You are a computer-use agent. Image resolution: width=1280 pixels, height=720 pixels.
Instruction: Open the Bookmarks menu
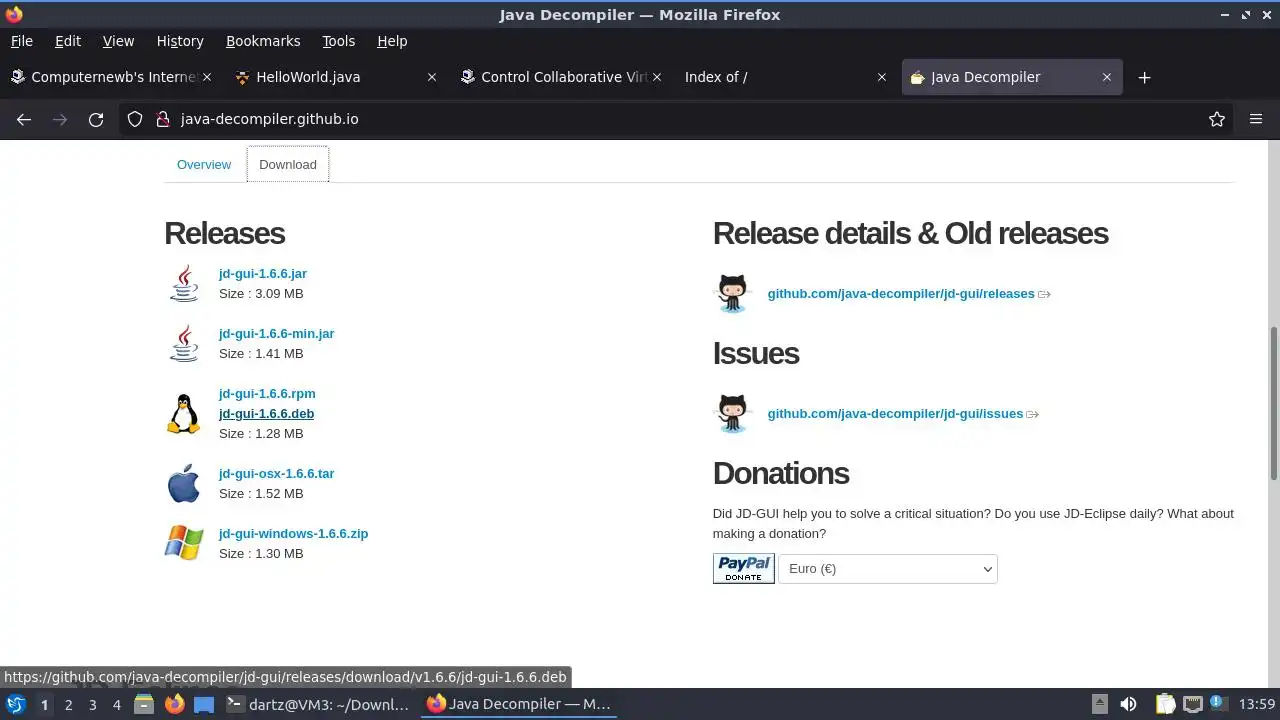point(263,41)
